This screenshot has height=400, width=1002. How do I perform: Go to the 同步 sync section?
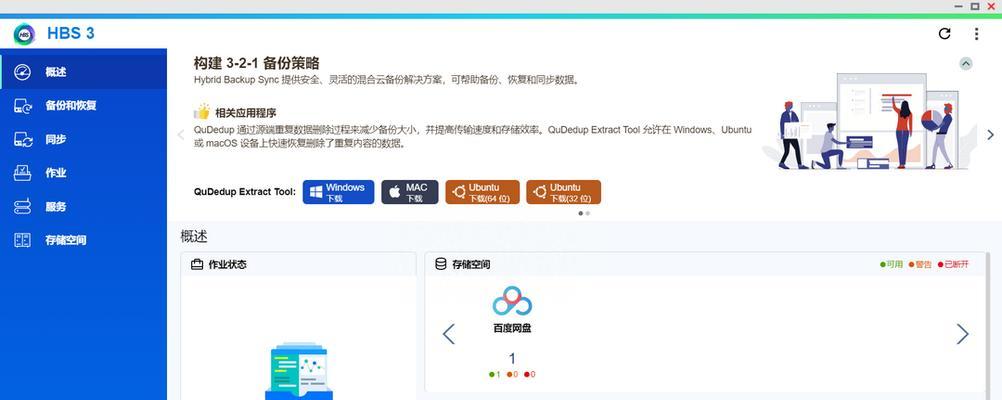83,139
